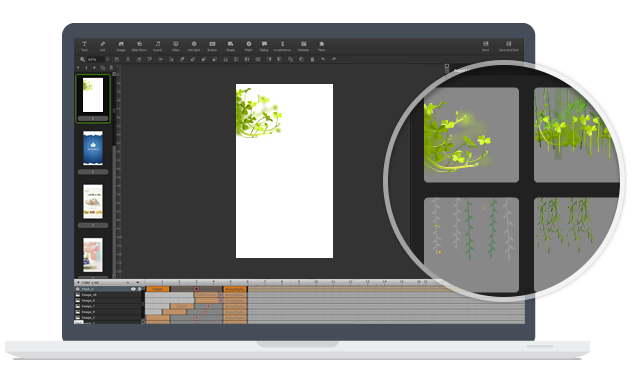This screenshot has width=632, height=382.
Task: Open the e-commerce dollar tool
Action: coord(282,46)
